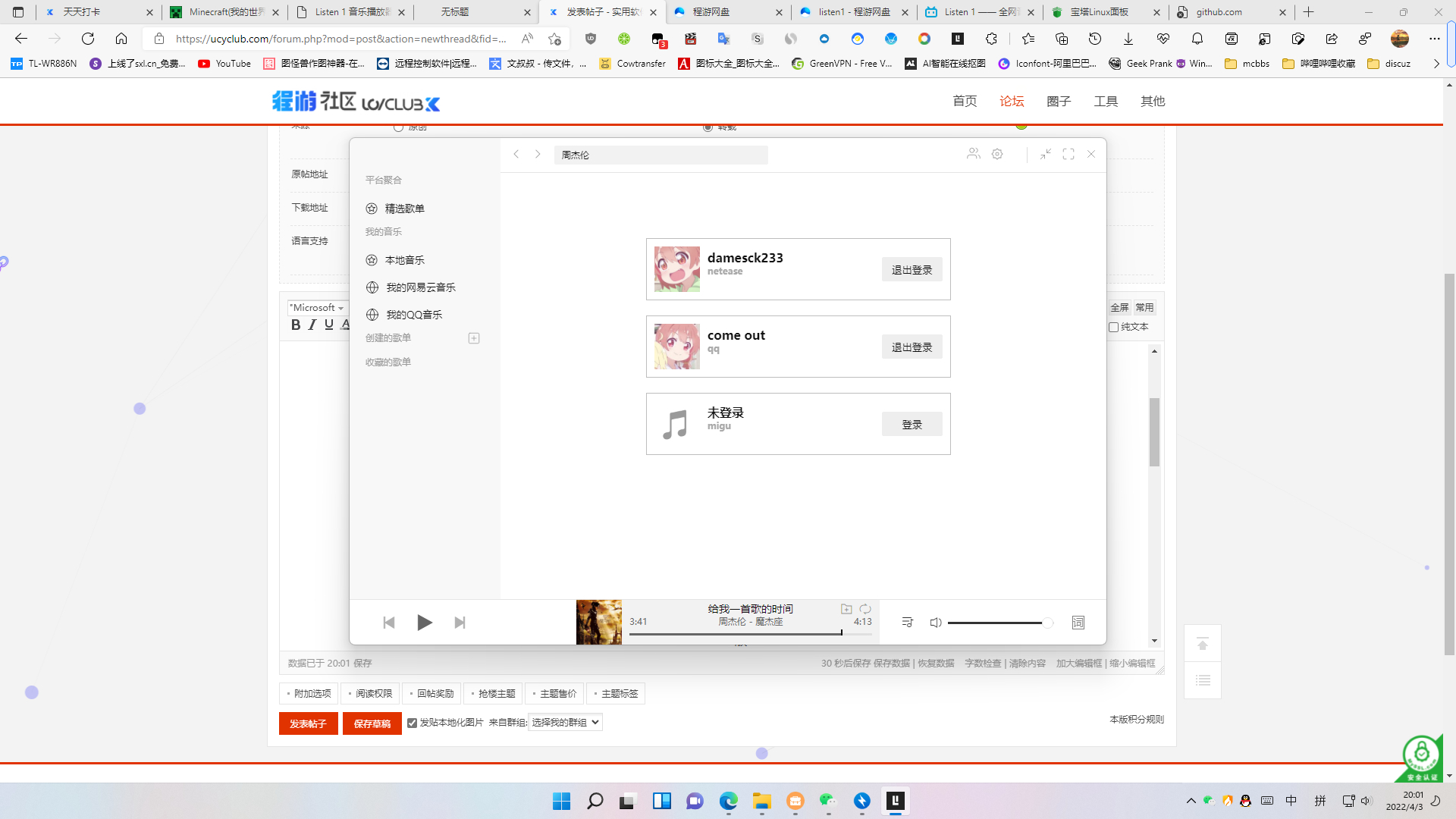Toggle italic in the forum editor
This screenshot has height=819, width=1456.
312,325
